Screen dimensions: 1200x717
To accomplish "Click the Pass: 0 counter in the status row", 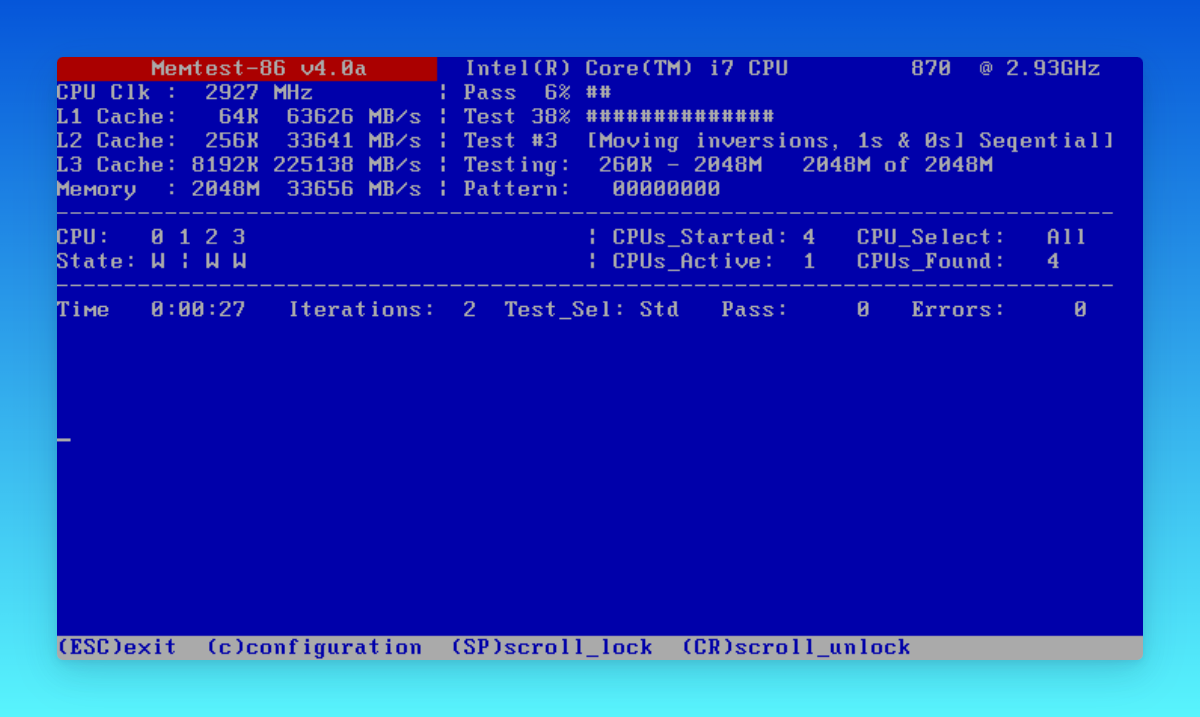I will (795, 310).
